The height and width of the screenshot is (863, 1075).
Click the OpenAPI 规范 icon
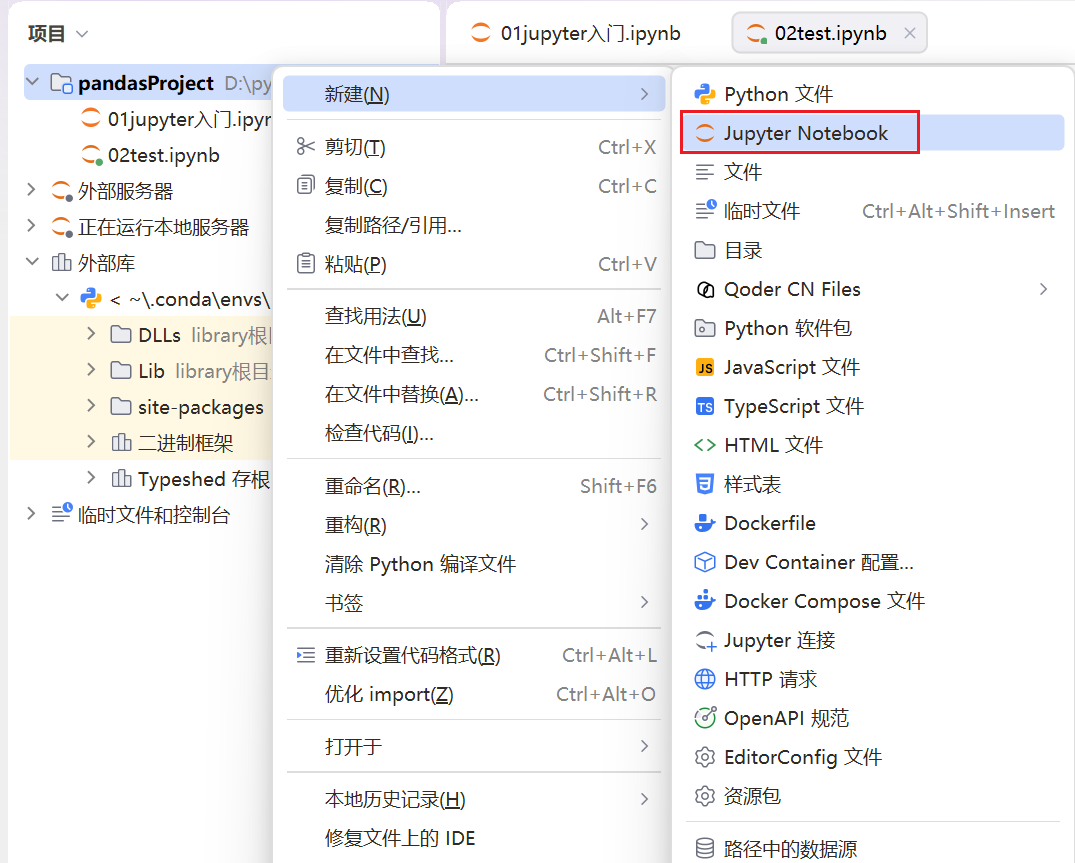tap(705, 718)
